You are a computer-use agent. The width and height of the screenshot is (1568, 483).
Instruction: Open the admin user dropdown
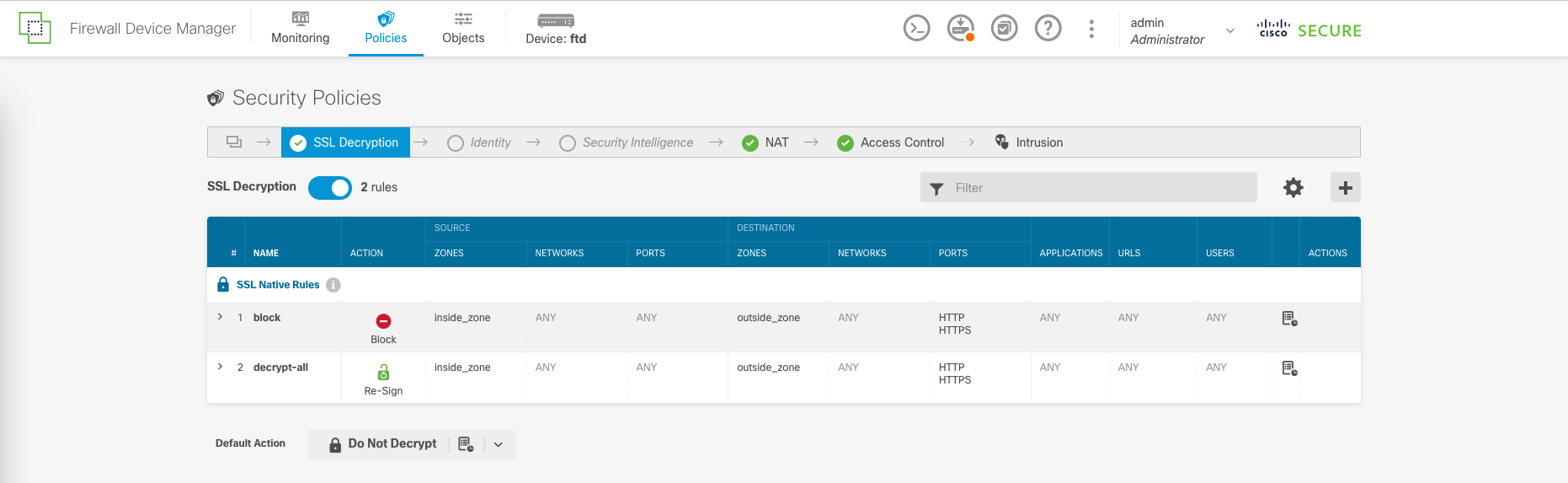click(x=1229, y=31)
